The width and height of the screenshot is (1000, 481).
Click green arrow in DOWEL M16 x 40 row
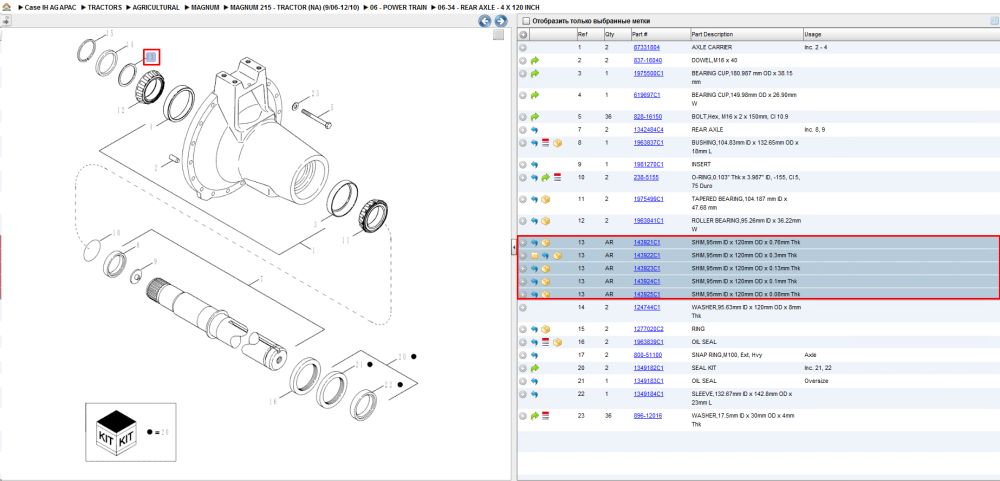pos(535,60)
